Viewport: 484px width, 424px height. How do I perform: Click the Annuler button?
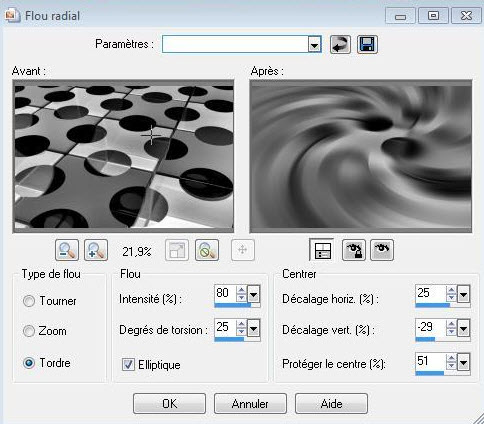250,404
